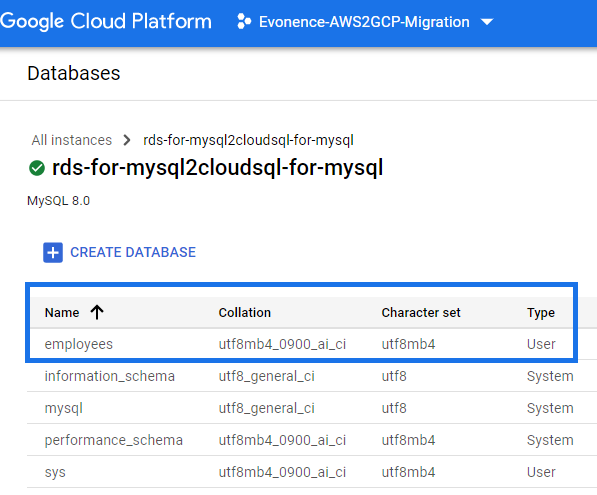The height and width of the screenshot is (495, 597).
Task: Select the mysql database row
Action: (x=301, y=408)
